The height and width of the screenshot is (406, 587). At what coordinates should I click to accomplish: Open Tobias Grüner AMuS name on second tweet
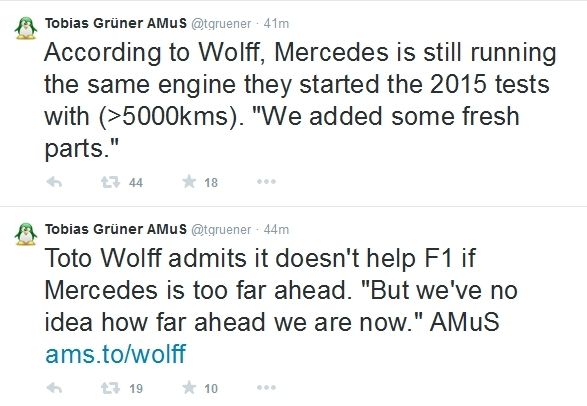[116, 229]
